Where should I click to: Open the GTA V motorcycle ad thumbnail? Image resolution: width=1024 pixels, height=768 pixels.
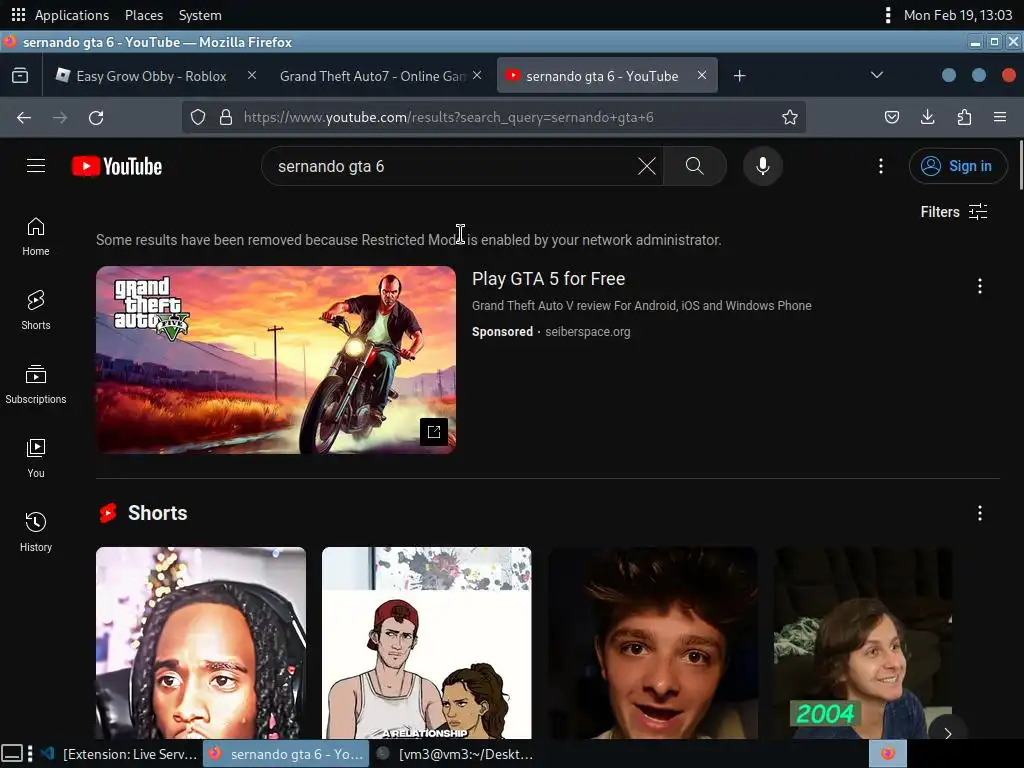tap(276, 360)
